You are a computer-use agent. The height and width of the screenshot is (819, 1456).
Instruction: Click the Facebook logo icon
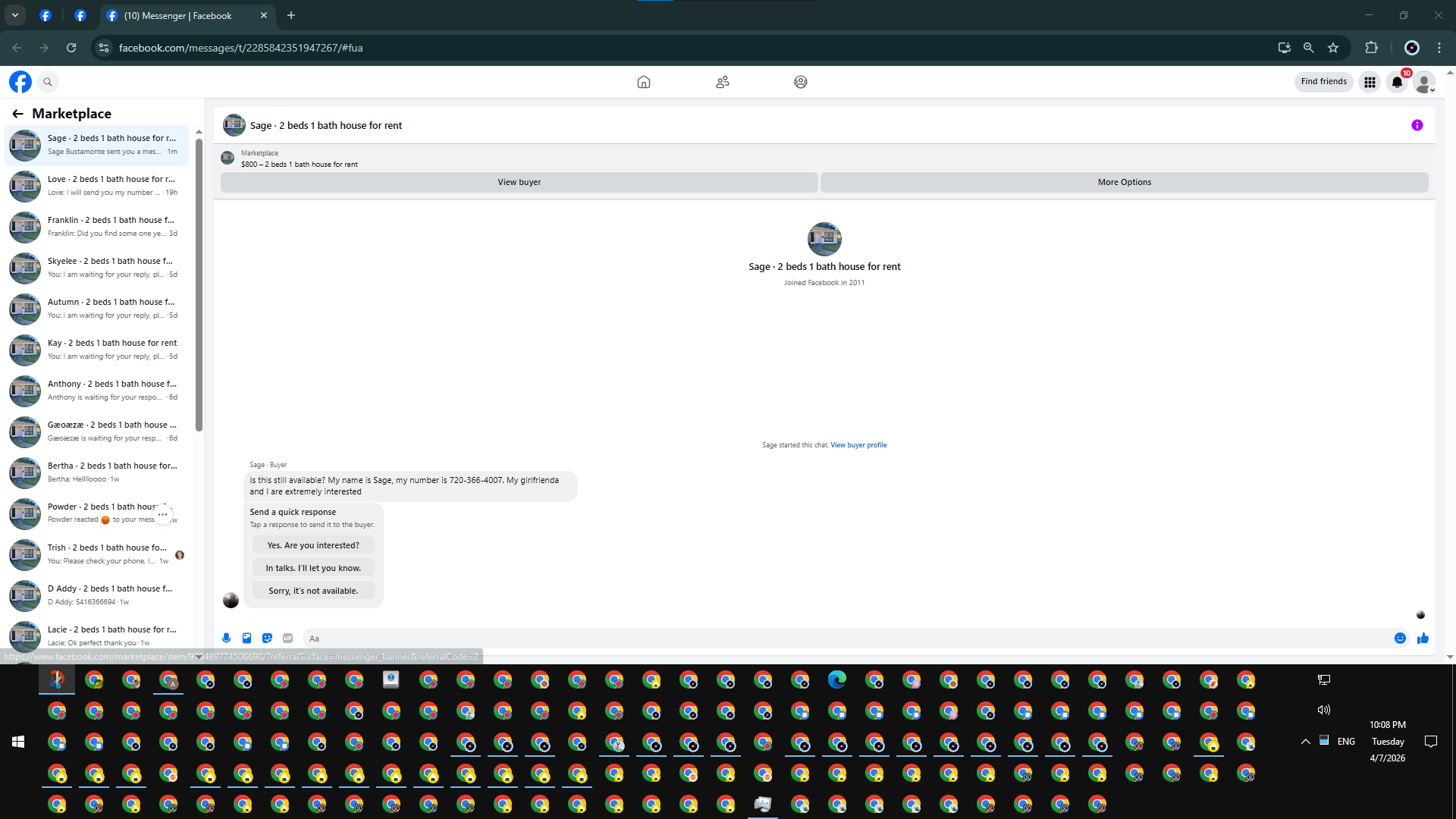(20, 82)
